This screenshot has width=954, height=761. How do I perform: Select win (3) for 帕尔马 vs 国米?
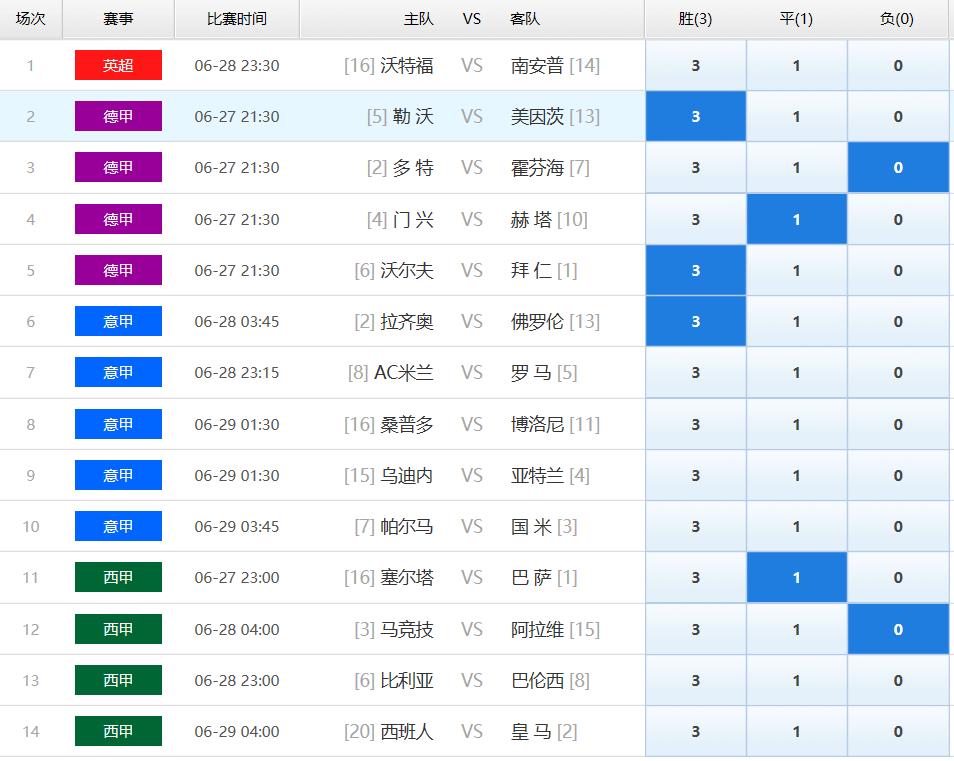[x=695, y=526]
